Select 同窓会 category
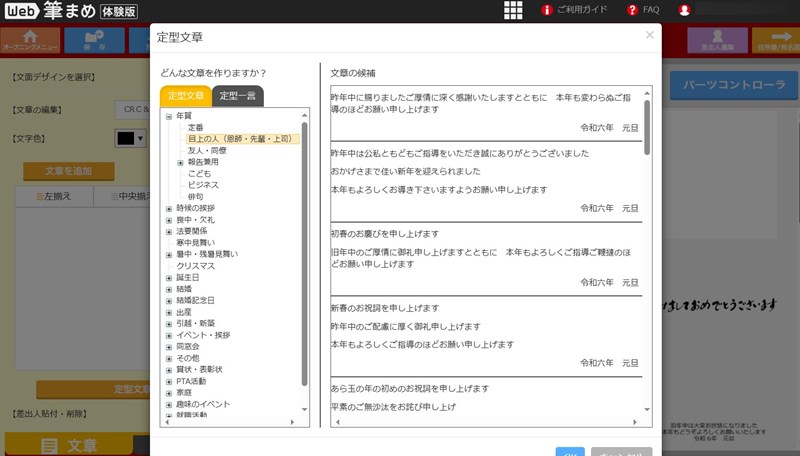The width and height of the screenshot is (800, 456). (x=188, y=346)
